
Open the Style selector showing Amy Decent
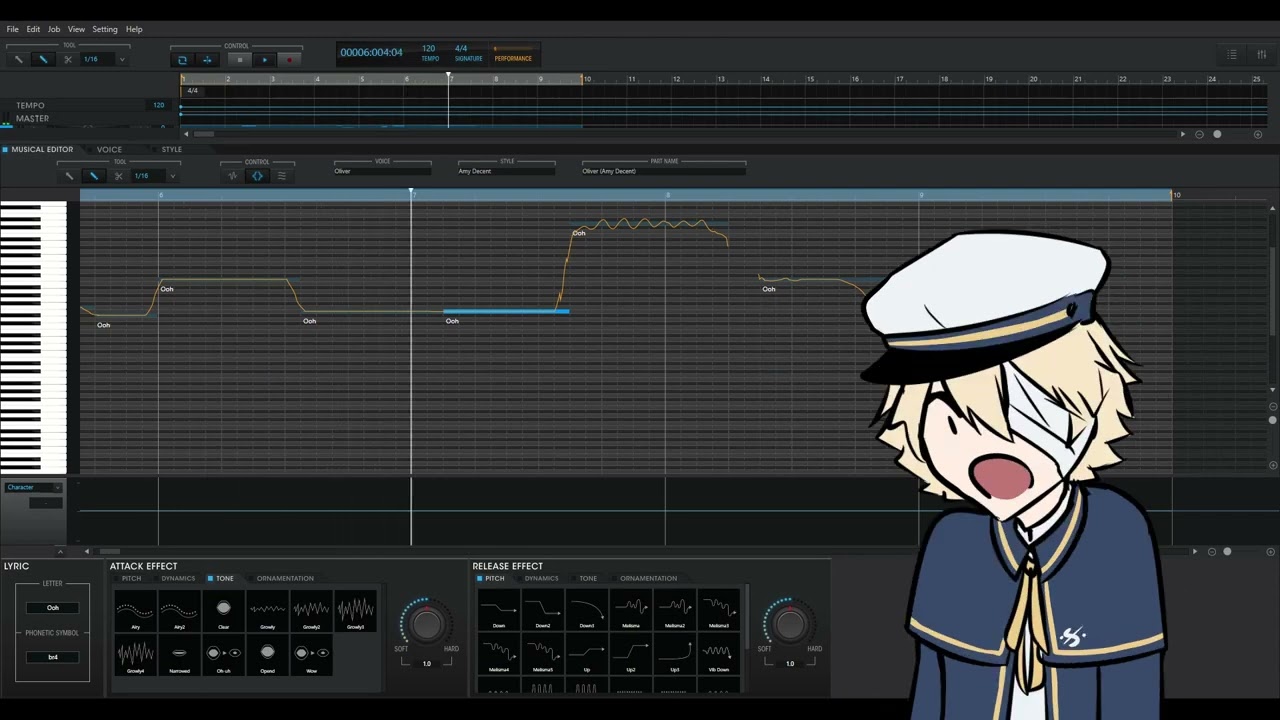[506, 171]
